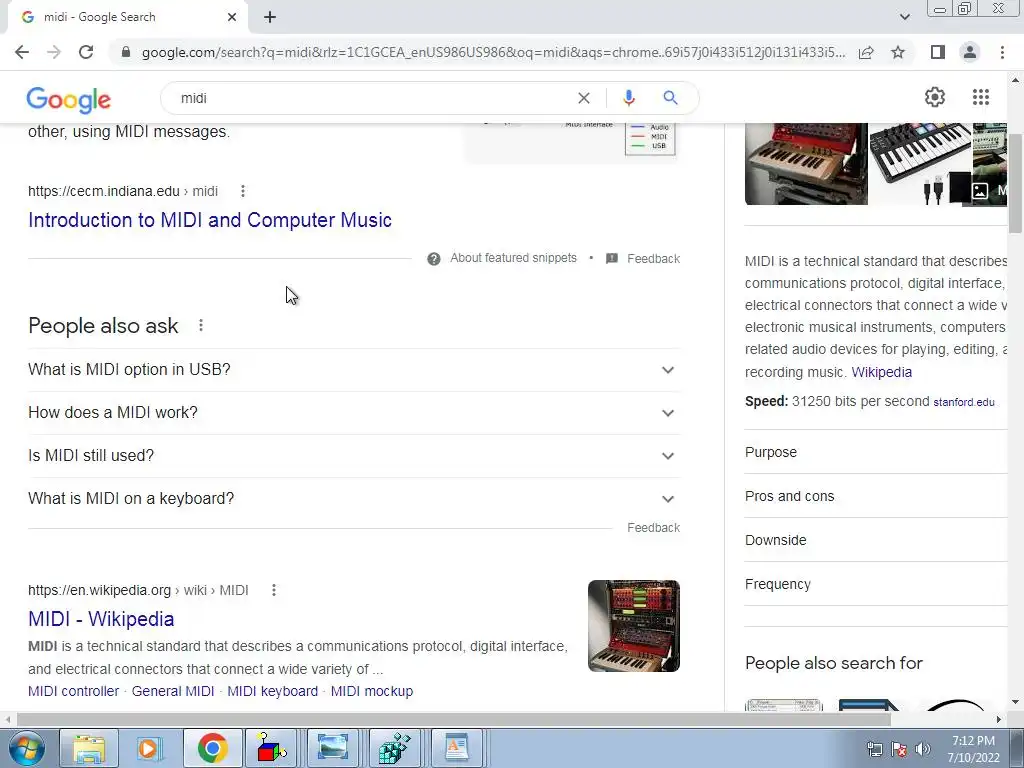Click the en.wikipedia.org › wiki › MIDI URL
The height and width of the screenshot is (768, 1024).
[x=138, y=590]
